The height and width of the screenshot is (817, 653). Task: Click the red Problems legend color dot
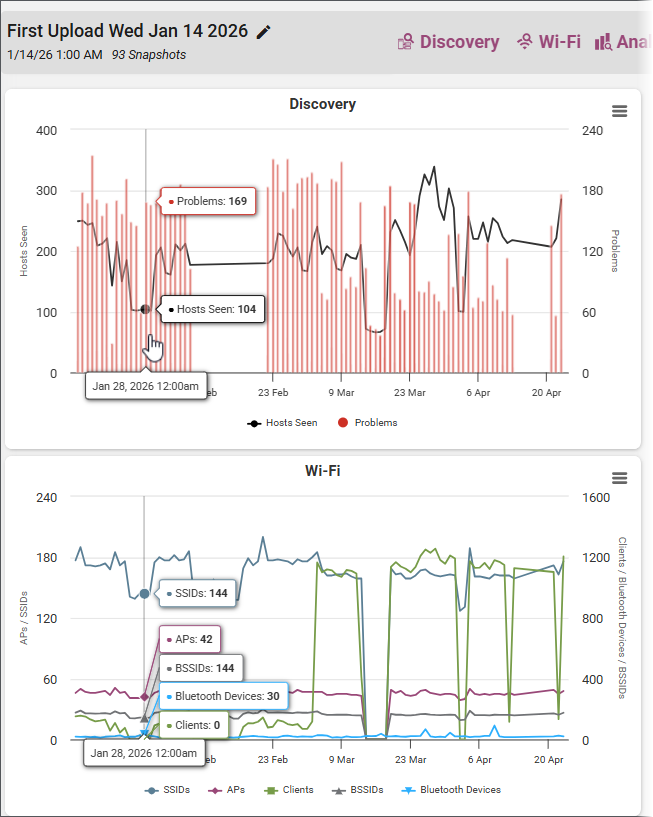coord(342,423)
